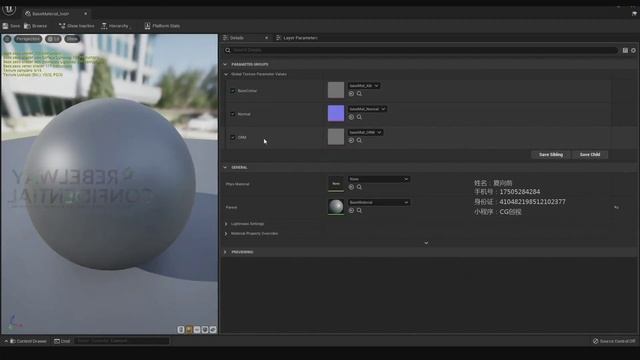
Task: Open the Details grid view options icon
Action: [x=625, y=50]
